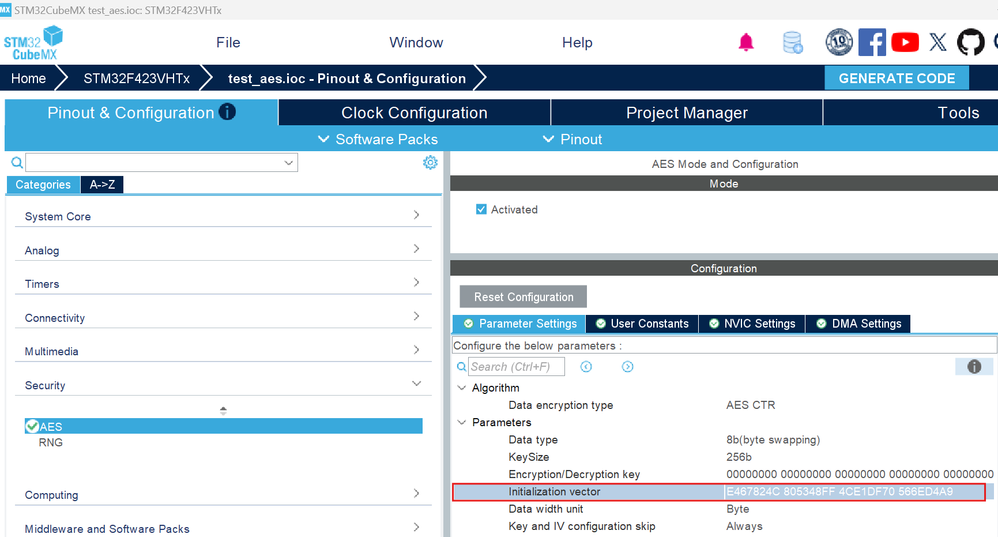
Task: Switch to the A->Z view tab
Action: (102, 185)
